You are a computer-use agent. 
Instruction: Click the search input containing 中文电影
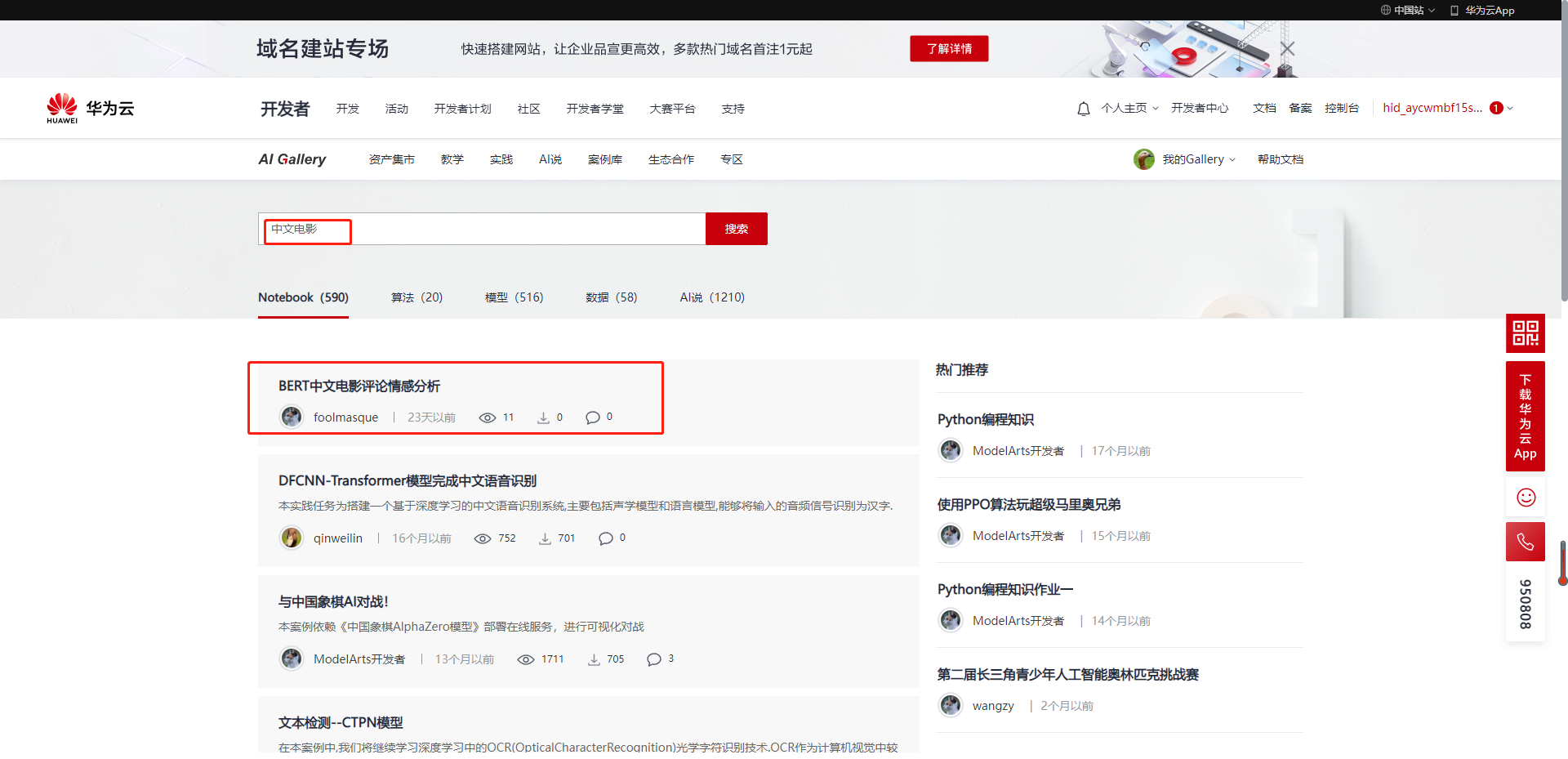[x=306, y=230]
